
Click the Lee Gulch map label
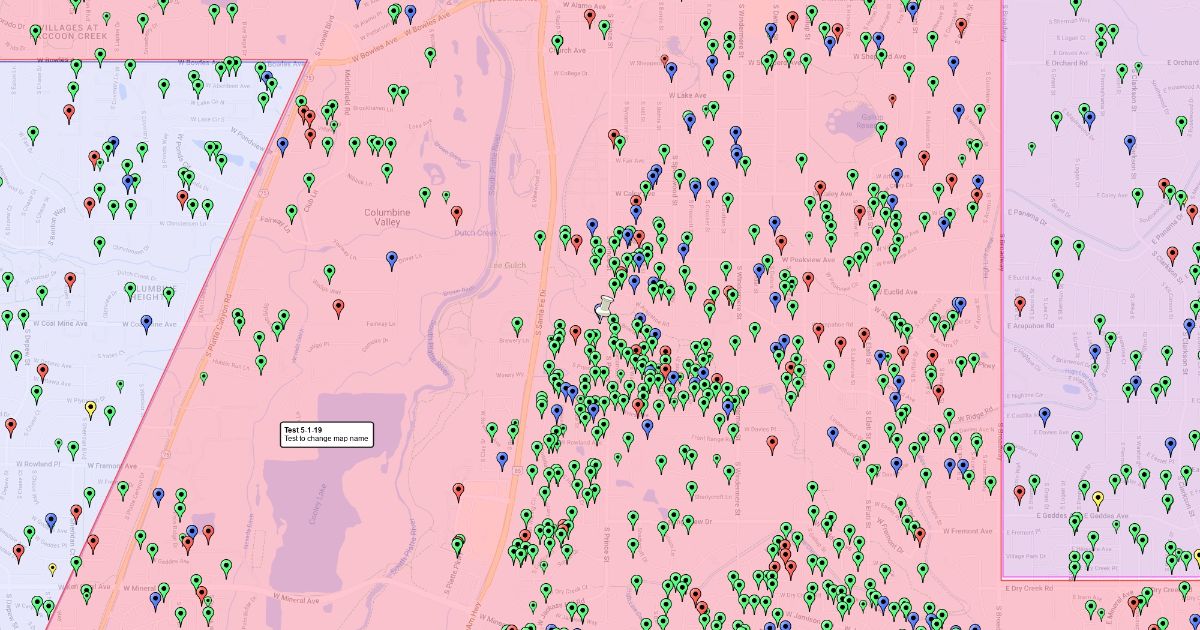(507, 265)
